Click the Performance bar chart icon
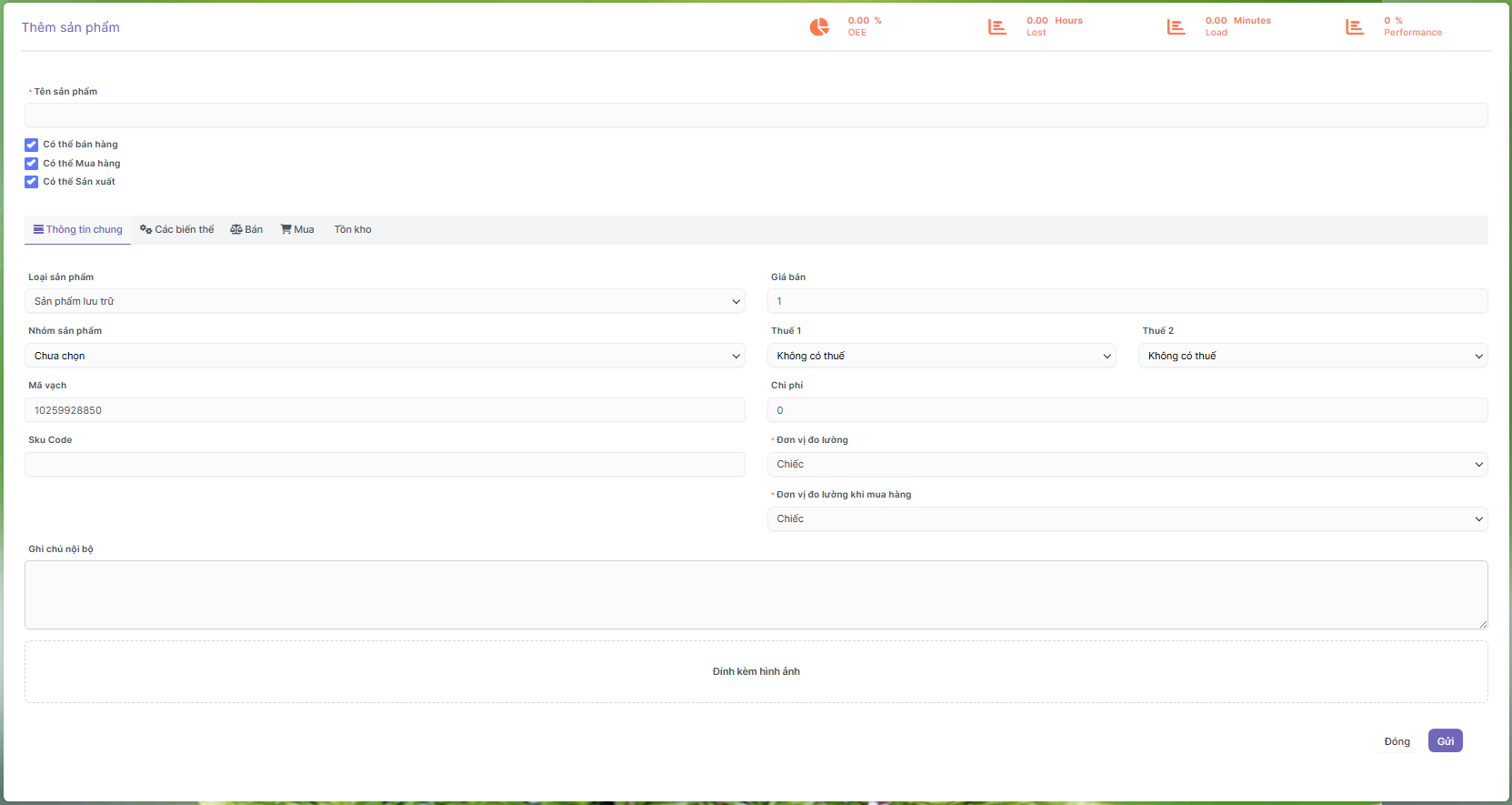The image size is (1512, 805). click(x=1355, y=27)
